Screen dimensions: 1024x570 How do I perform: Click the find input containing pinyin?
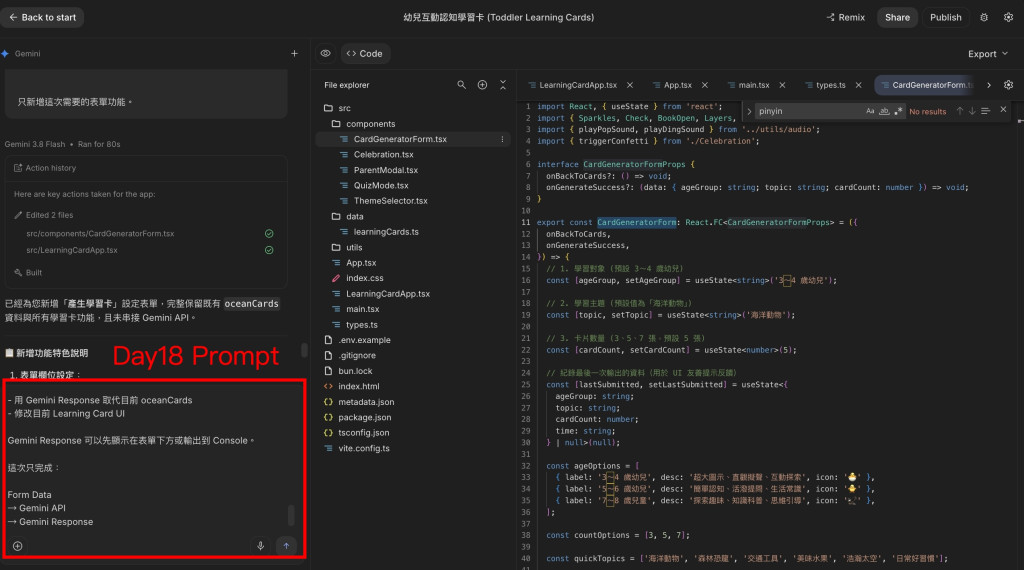[x=808, y=111]
